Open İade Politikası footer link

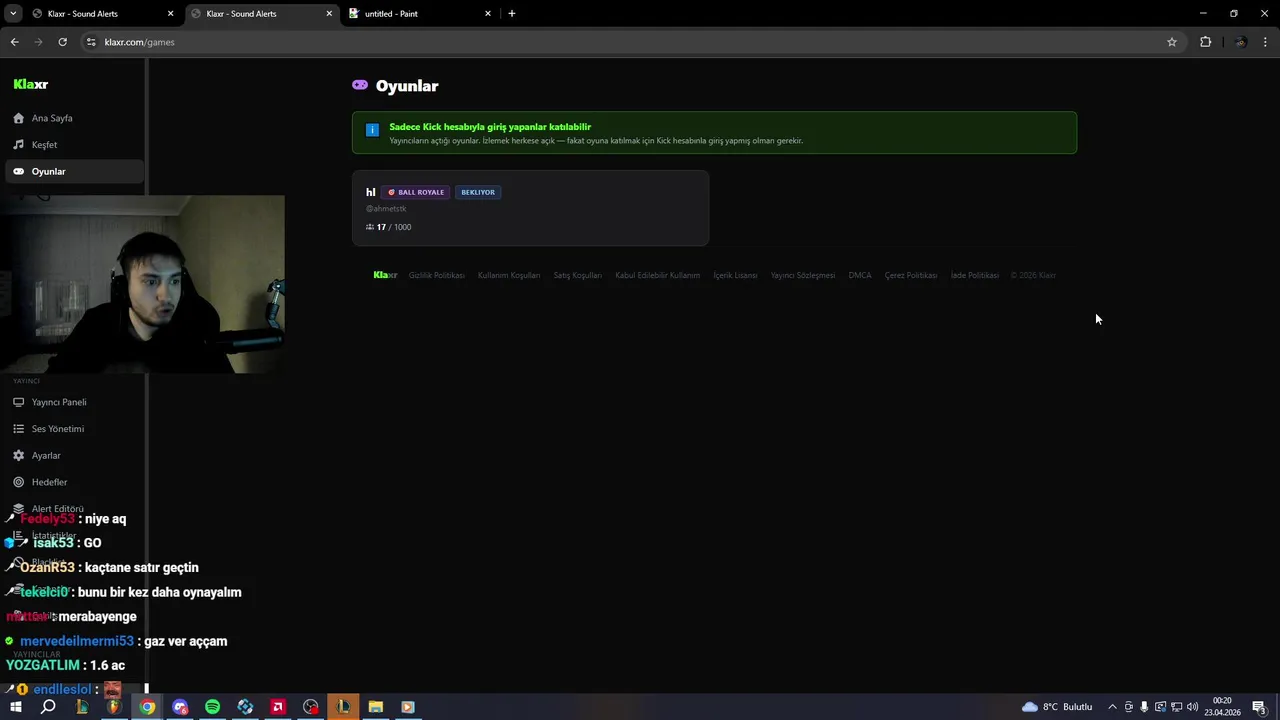pyautogui.click(x=975, y=275)
